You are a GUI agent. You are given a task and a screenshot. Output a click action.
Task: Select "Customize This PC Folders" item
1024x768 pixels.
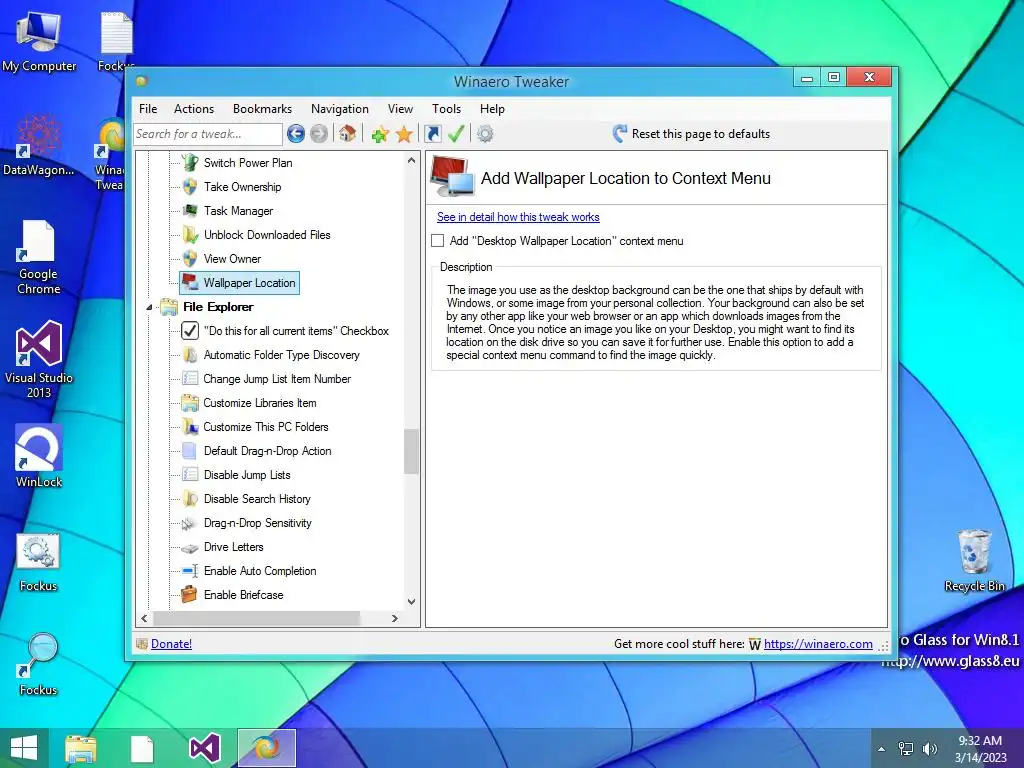pyautogui.click(x=255, y=427)
